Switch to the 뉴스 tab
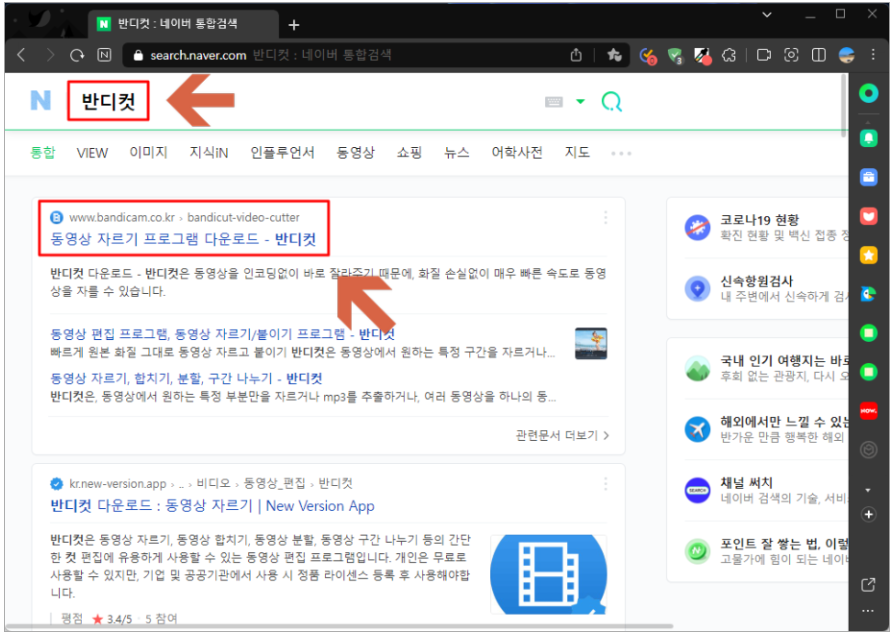 (457, 153)
